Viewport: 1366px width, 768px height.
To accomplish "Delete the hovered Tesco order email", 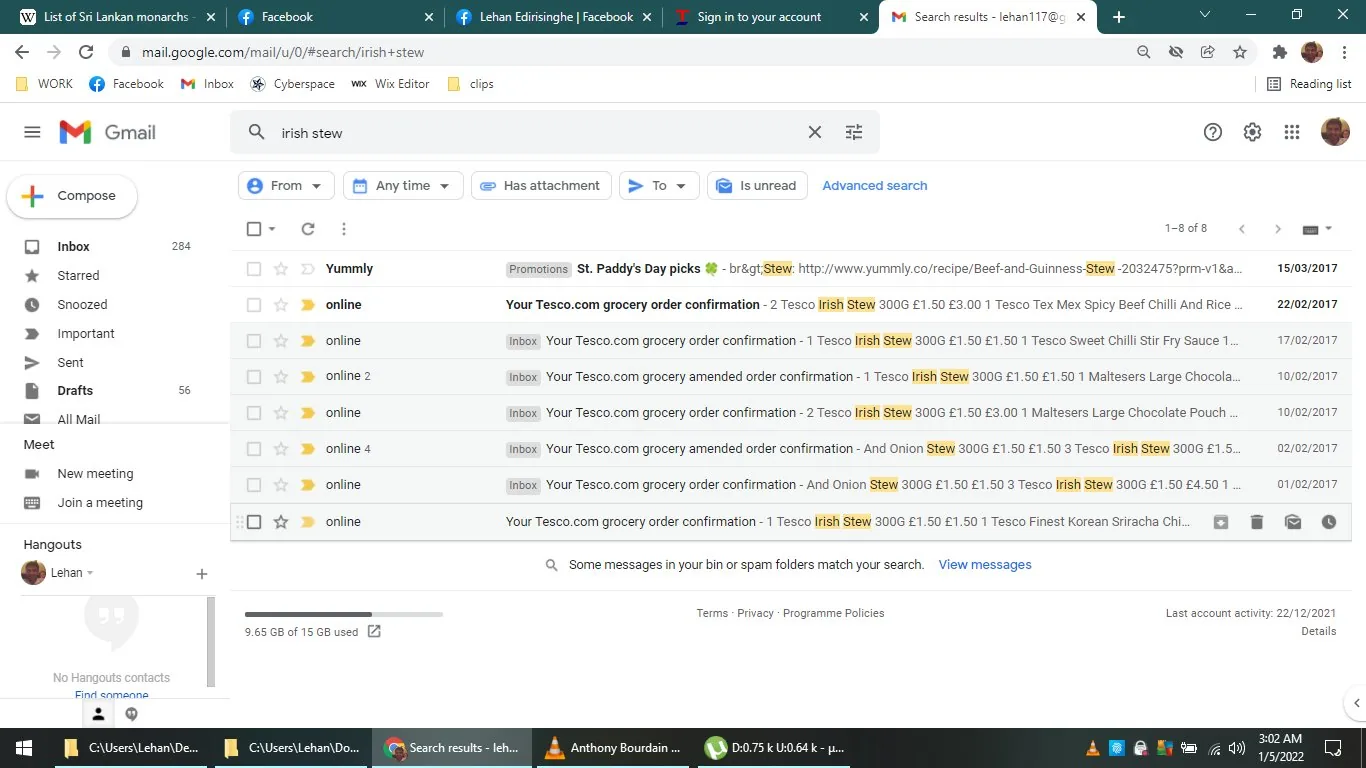I will tap(1256, 521).
